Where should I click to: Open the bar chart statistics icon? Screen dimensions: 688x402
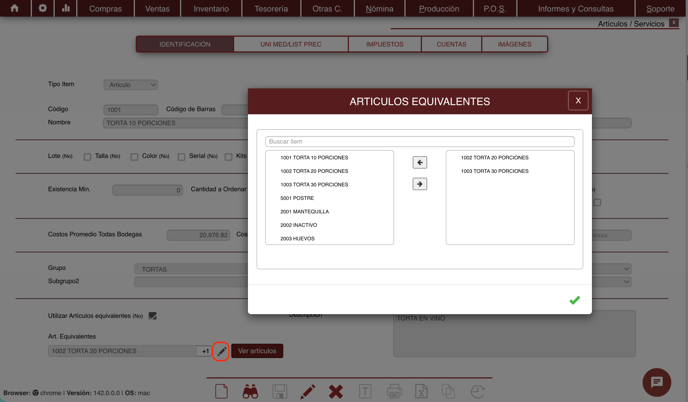pos(66,8)
